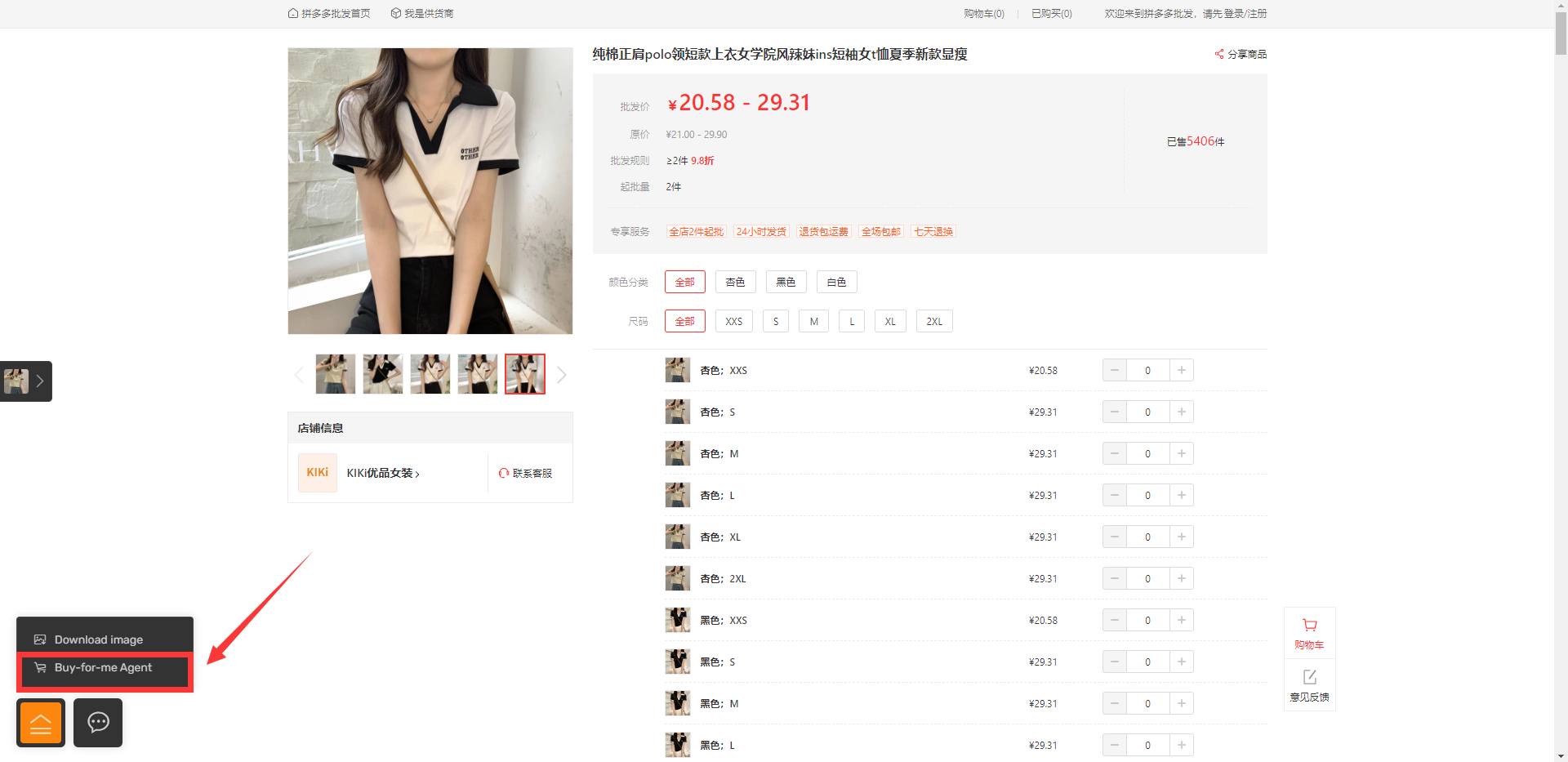Screen dimensions: 1568x762
Task: Select fourth product thumbnail image
Action: point(478,374)
